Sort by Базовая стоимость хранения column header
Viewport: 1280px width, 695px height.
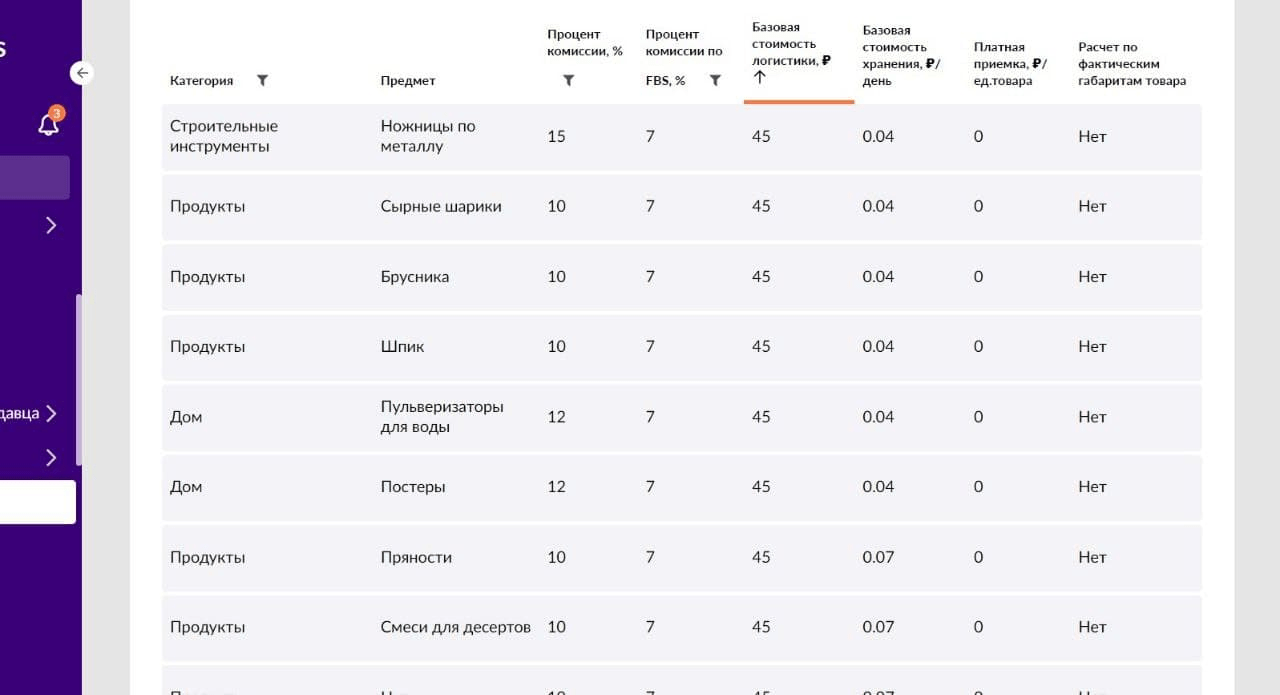900,55
